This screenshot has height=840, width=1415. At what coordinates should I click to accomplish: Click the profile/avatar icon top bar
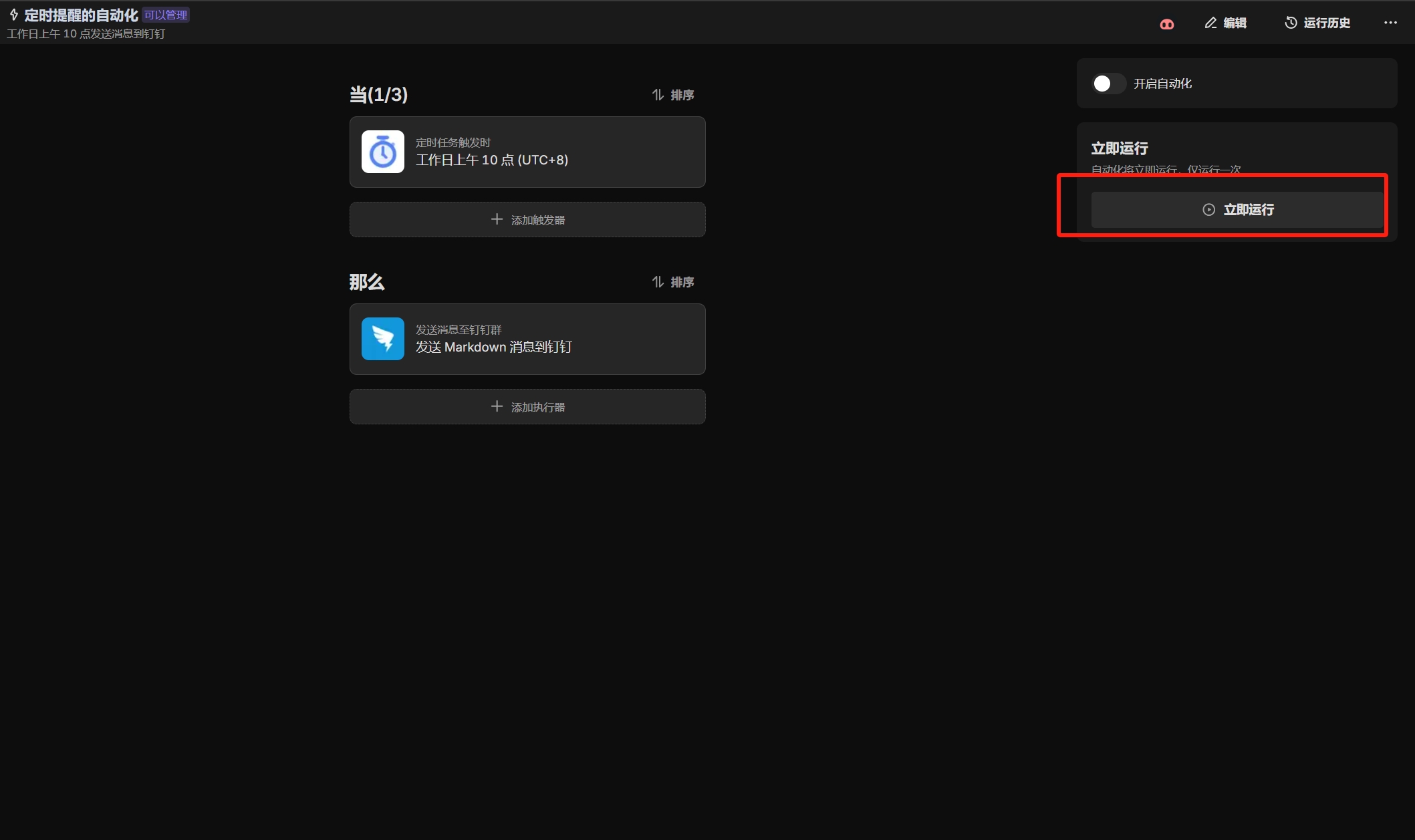[1167, 22]
